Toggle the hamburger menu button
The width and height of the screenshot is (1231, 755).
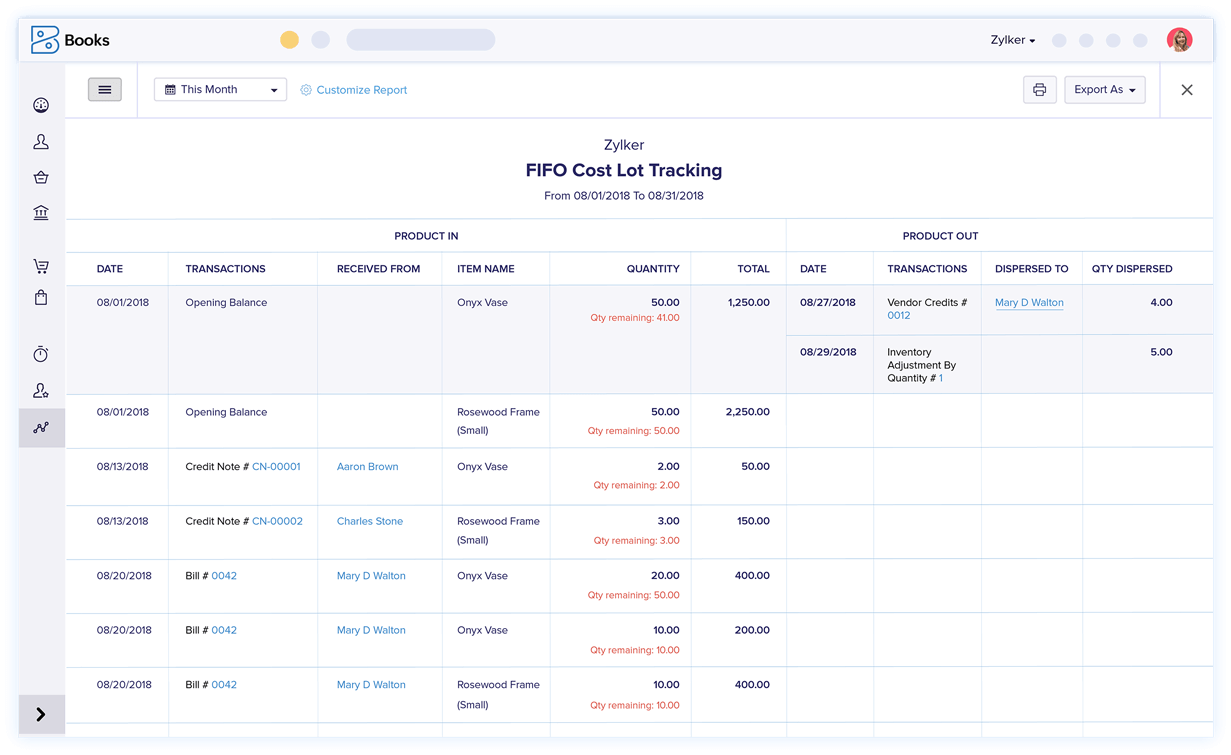coord(105,90)
